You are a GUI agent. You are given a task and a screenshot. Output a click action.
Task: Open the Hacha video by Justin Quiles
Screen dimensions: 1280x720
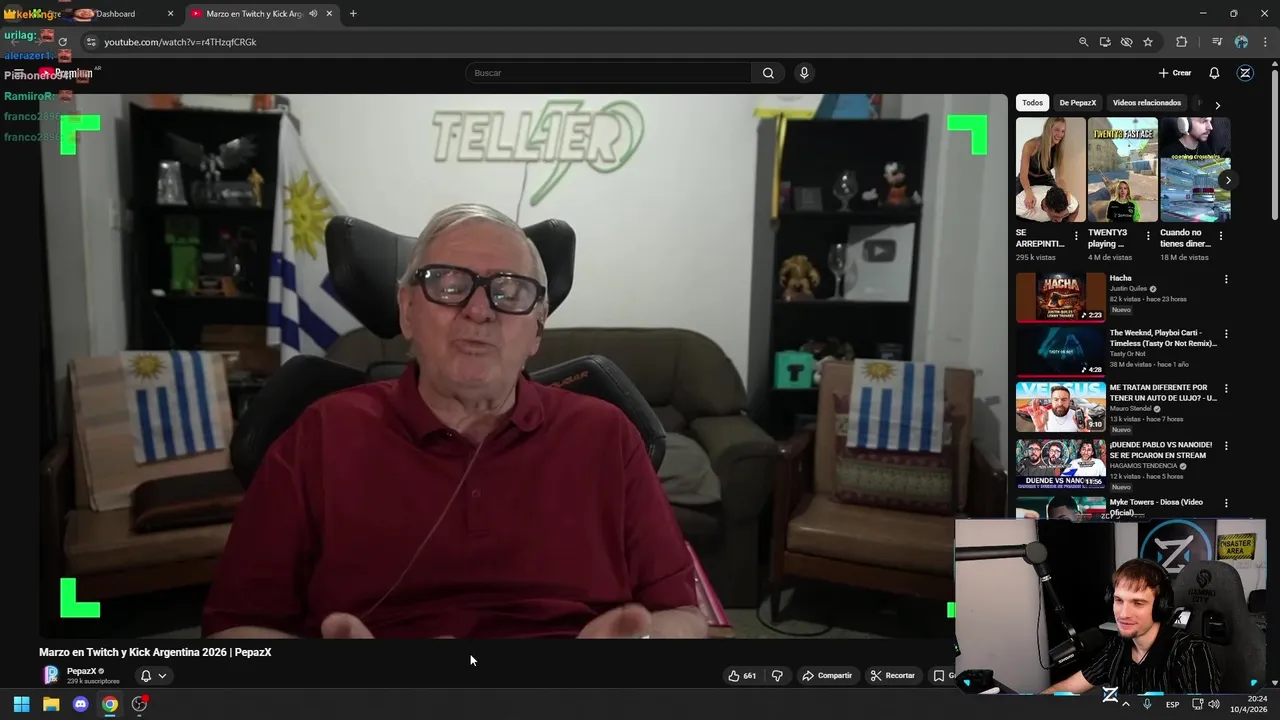[x=1120, y=278]
